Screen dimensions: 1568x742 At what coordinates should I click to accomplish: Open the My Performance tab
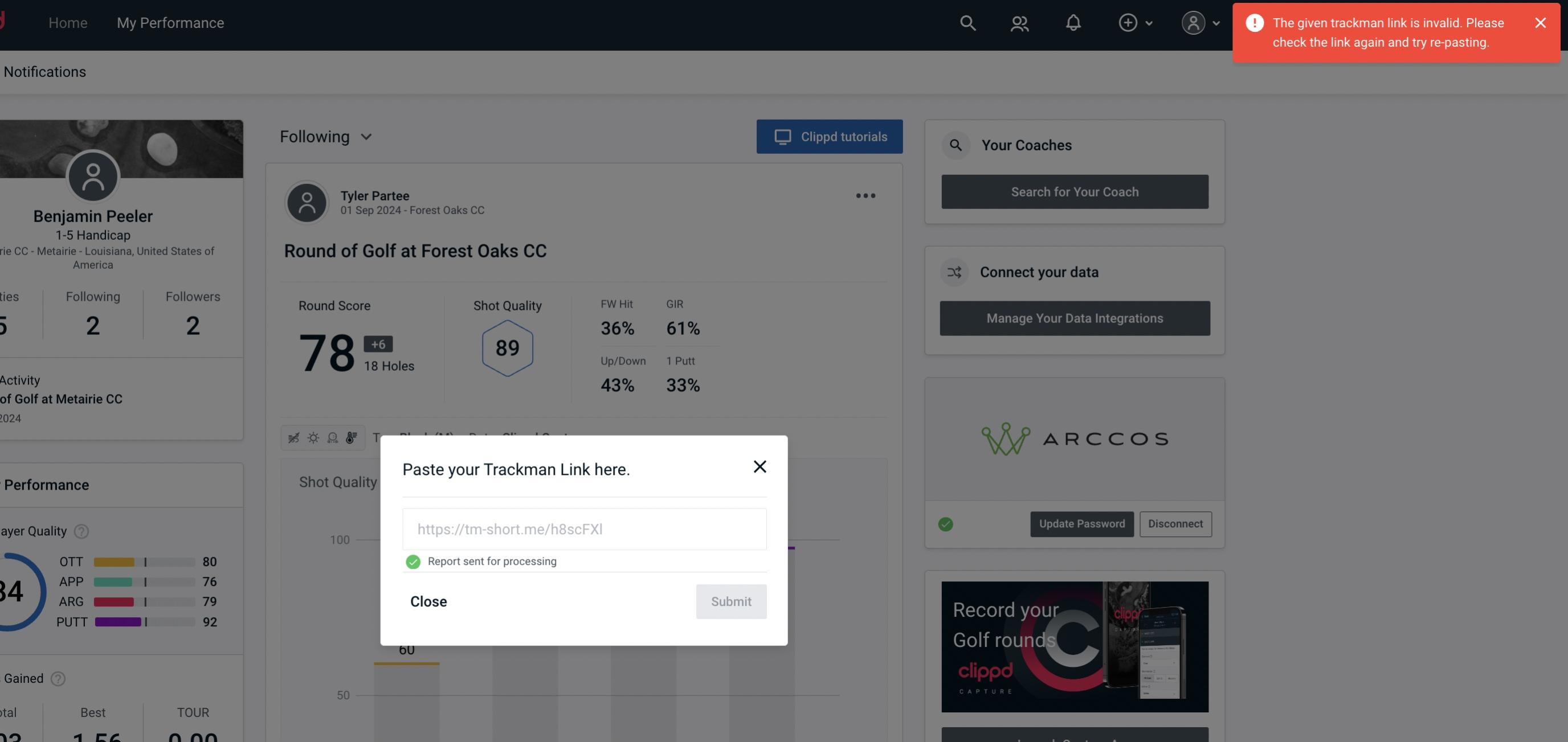(170, 22)
